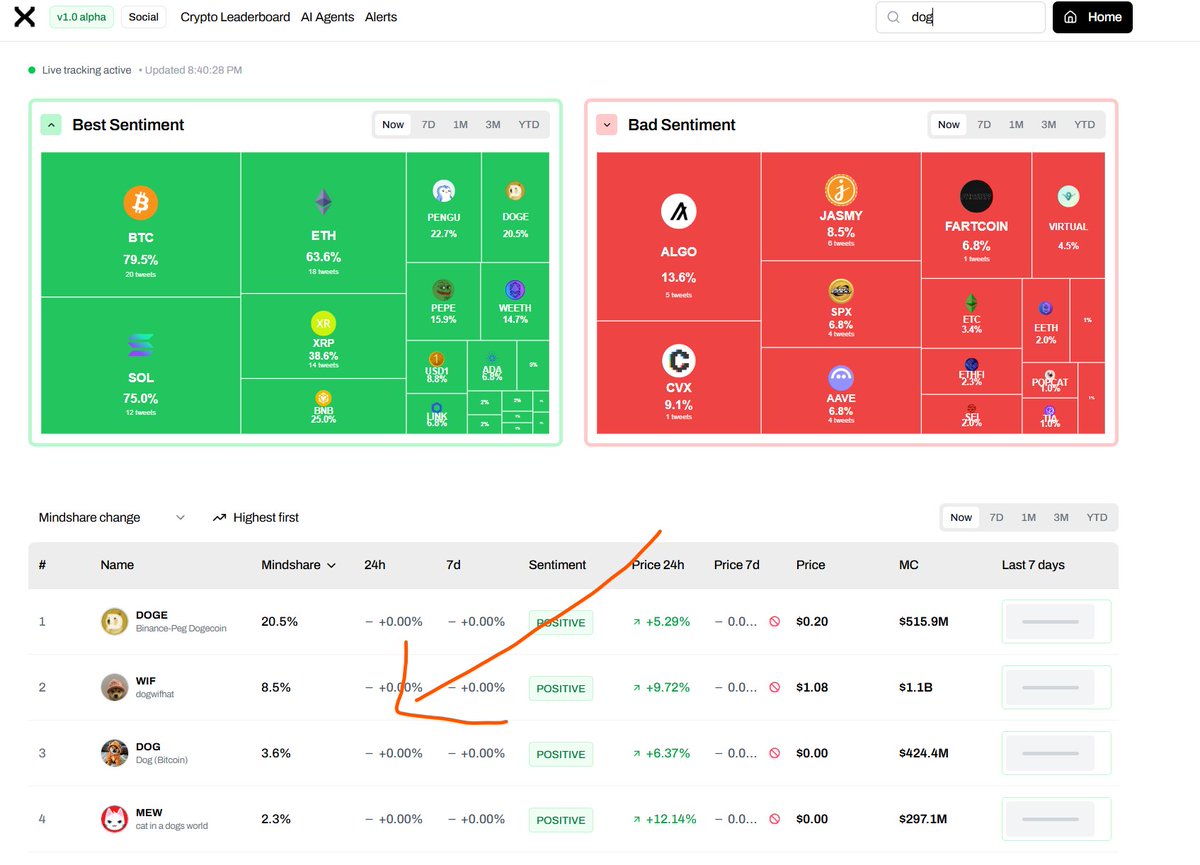Select 3M in the table range selector
Image resolution: width=1200 pixels, height=865 pixels.
tap(1061, 517)
